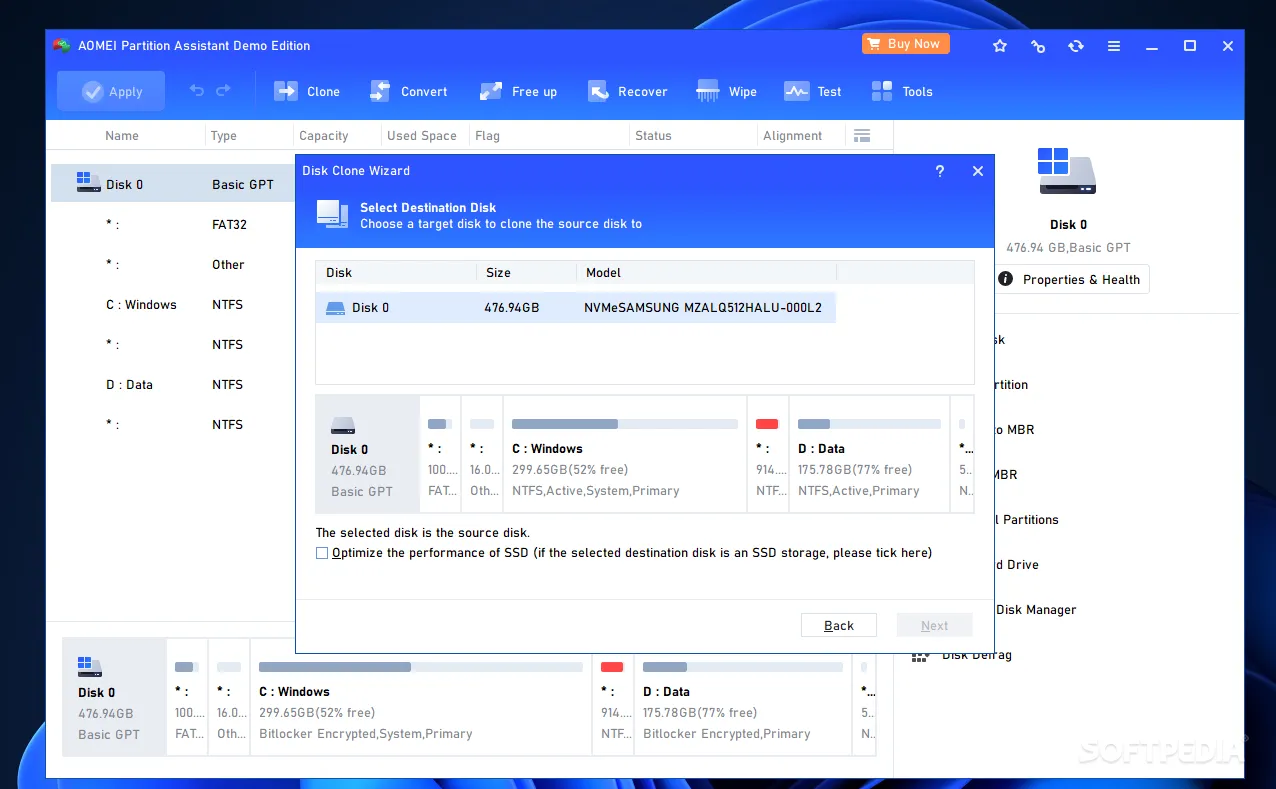Image resolution: width=1276 pixels, height=789 pixels.
Task: Click the help question mark in wizard
Action: click(x=939, y=171)
